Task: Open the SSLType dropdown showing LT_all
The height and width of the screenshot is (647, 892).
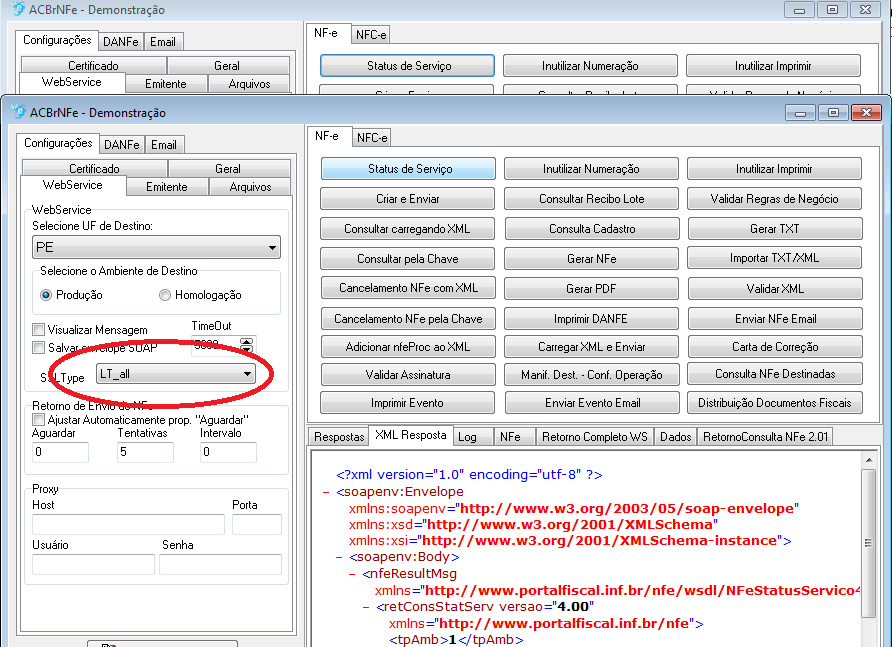Action: coord(176,374)
